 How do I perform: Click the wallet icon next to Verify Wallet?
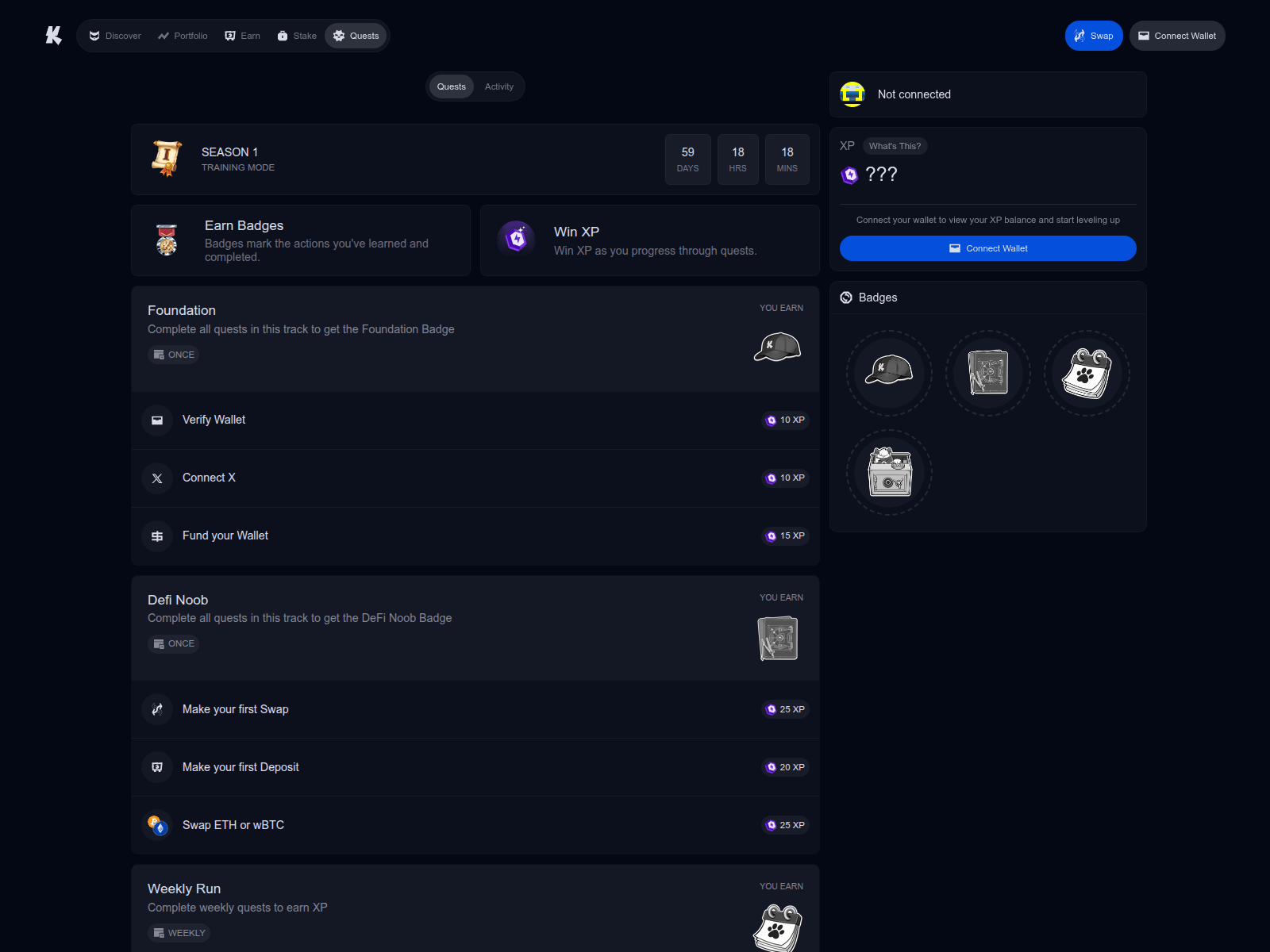coord(157,420)
